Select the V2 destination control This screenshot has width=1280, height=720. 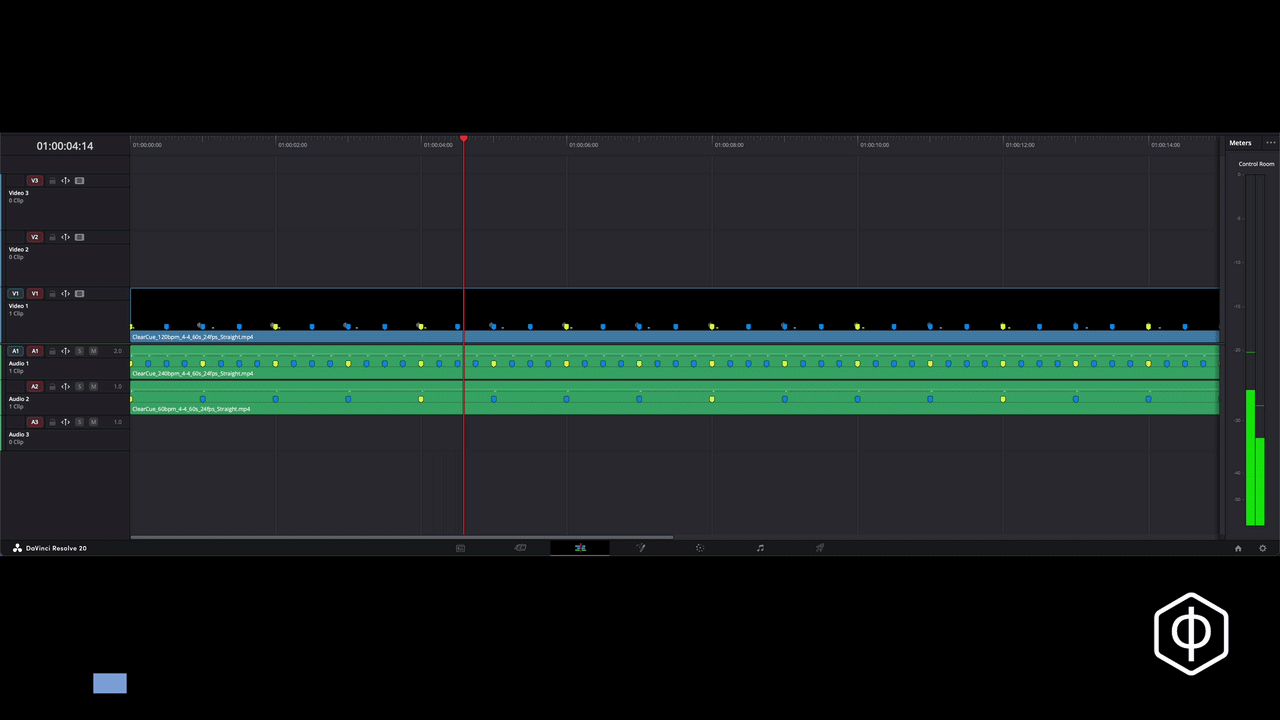click(x=34, y=237)
